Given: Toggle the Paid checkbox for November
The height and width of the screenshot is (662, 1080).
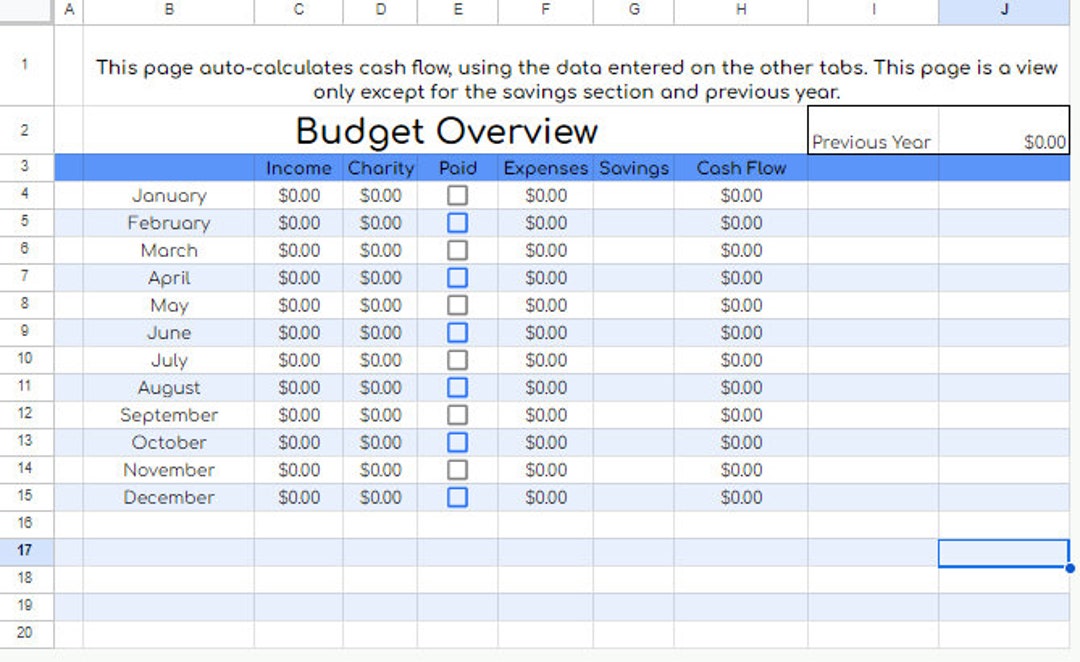Looking at the screenshot, I should click(457, 469).
